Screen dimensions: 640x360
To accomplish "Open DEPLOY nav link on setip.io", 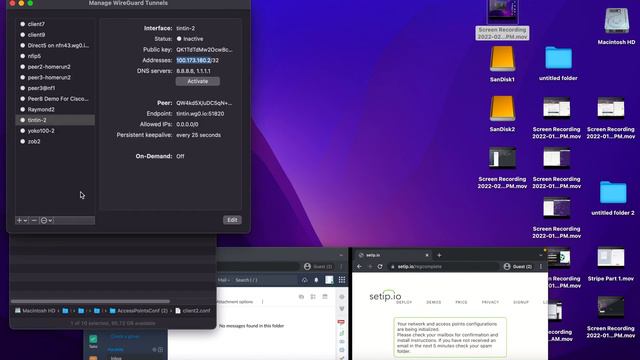I will click(404, 302).
